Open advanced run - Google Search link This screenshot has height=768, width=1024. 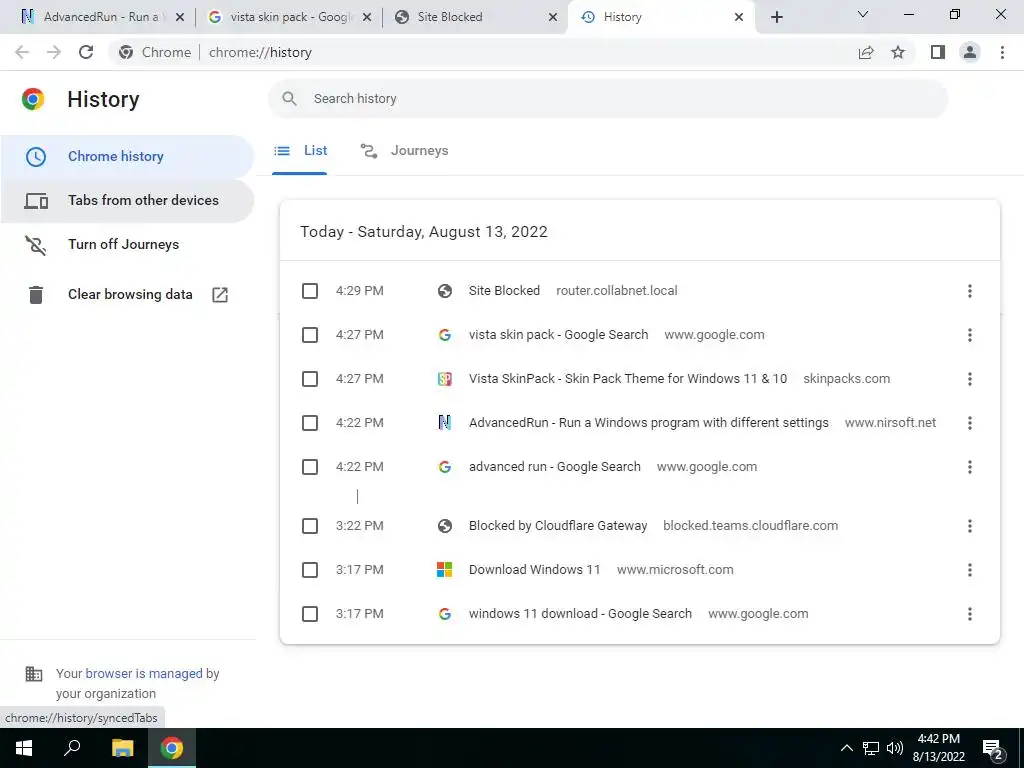pyautogui.click(x=554, y=467)
